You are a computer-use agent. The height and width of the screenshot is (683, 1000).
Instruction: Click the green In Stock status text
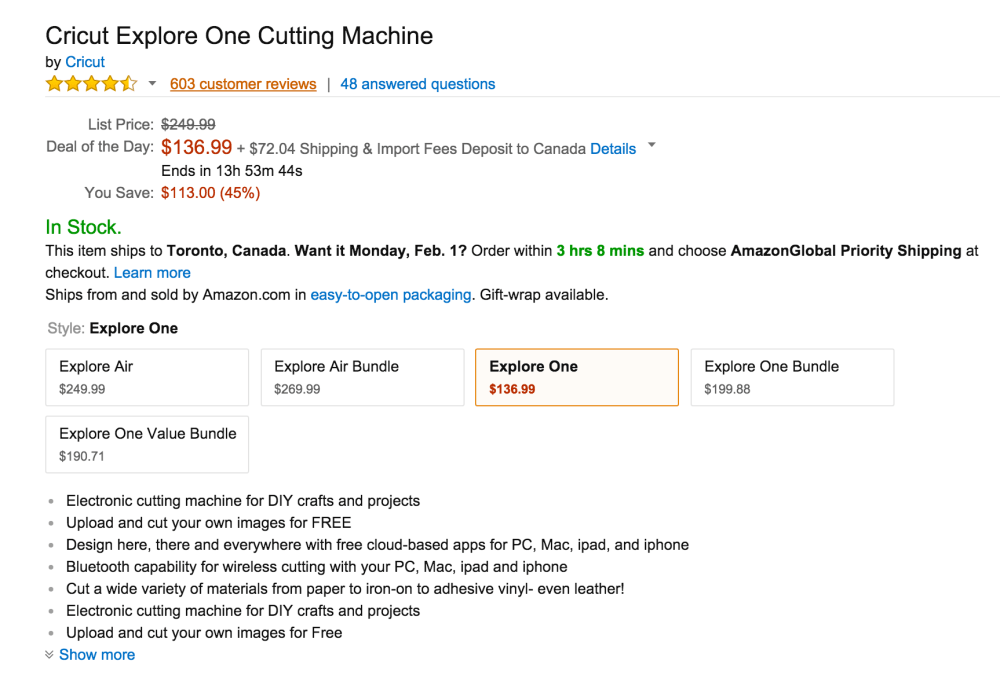pos(83,227)
